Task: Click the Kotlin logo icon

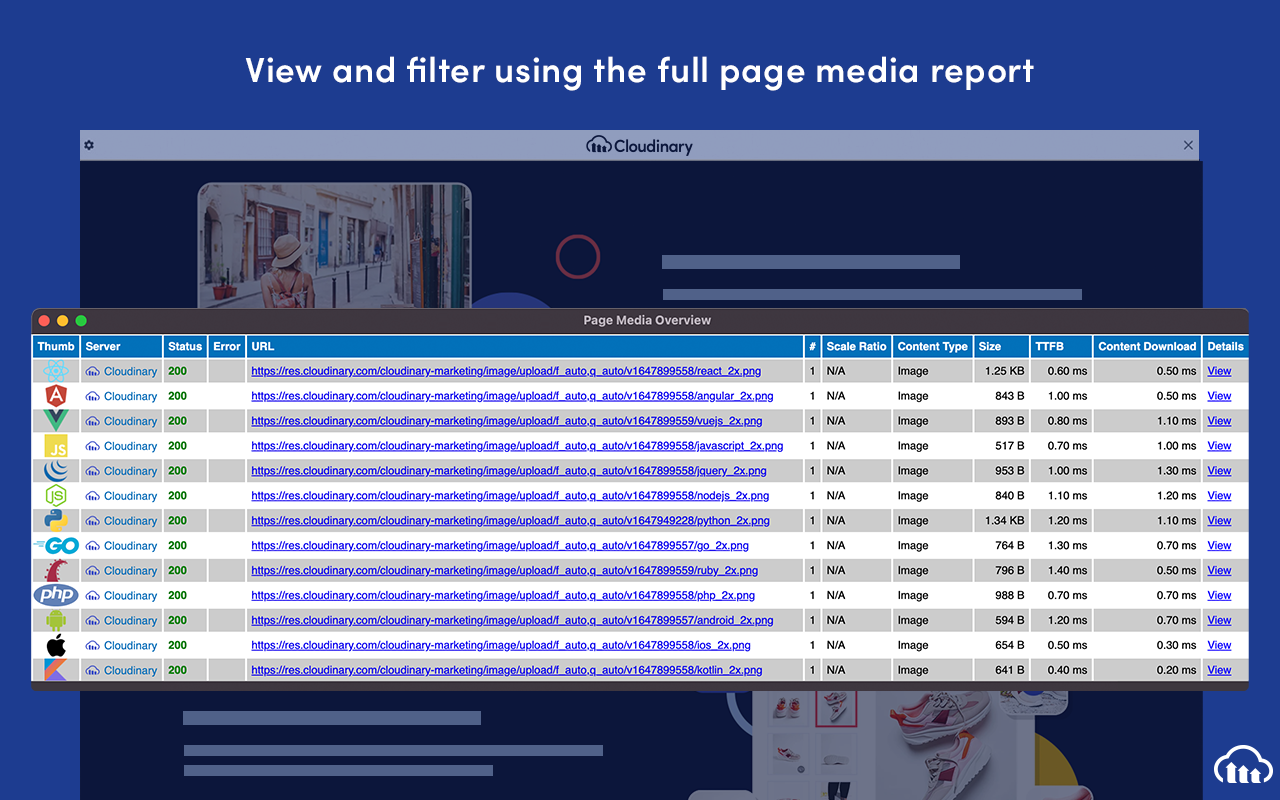Action: [56, 669]
